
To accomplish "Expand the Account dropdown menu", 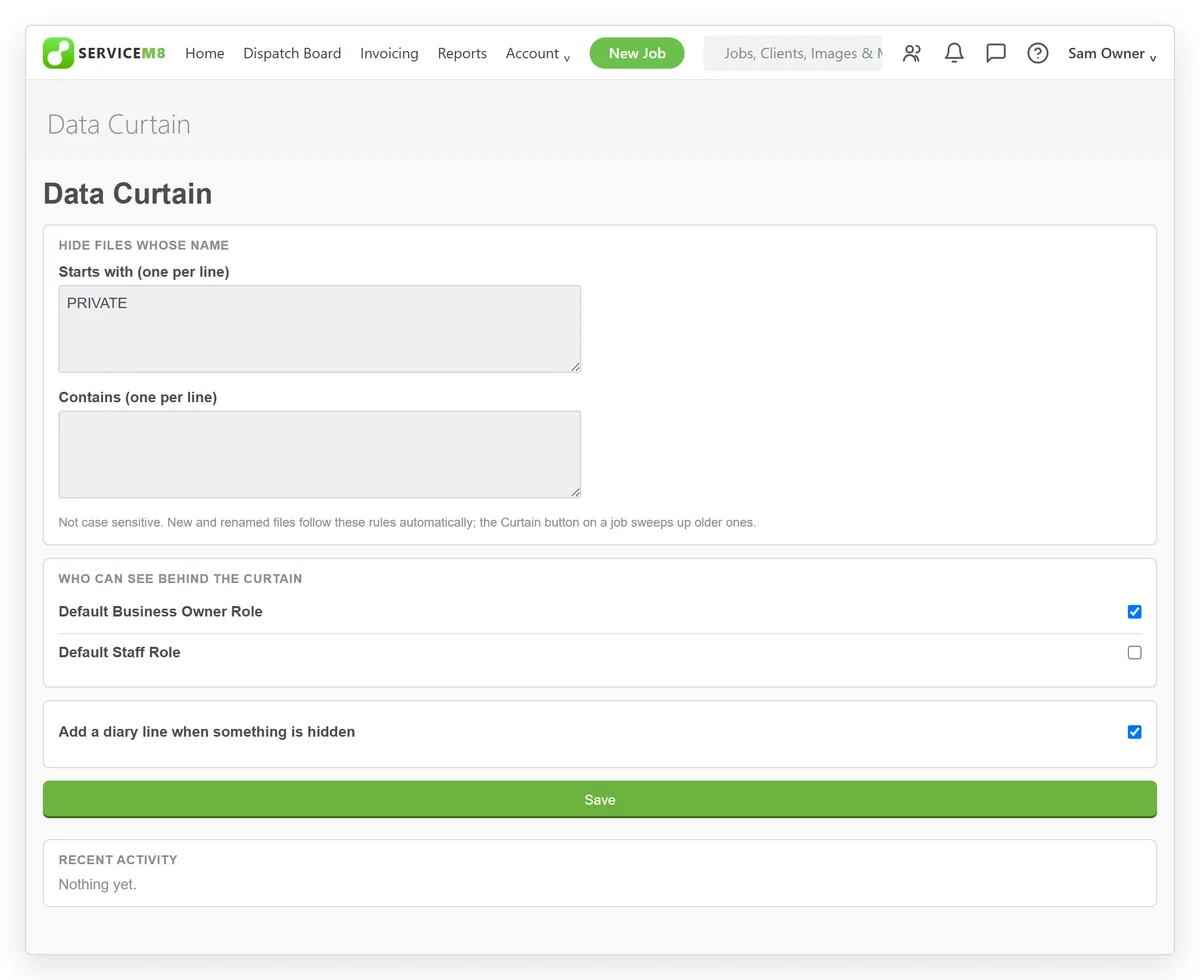I will tap(538, 53).
